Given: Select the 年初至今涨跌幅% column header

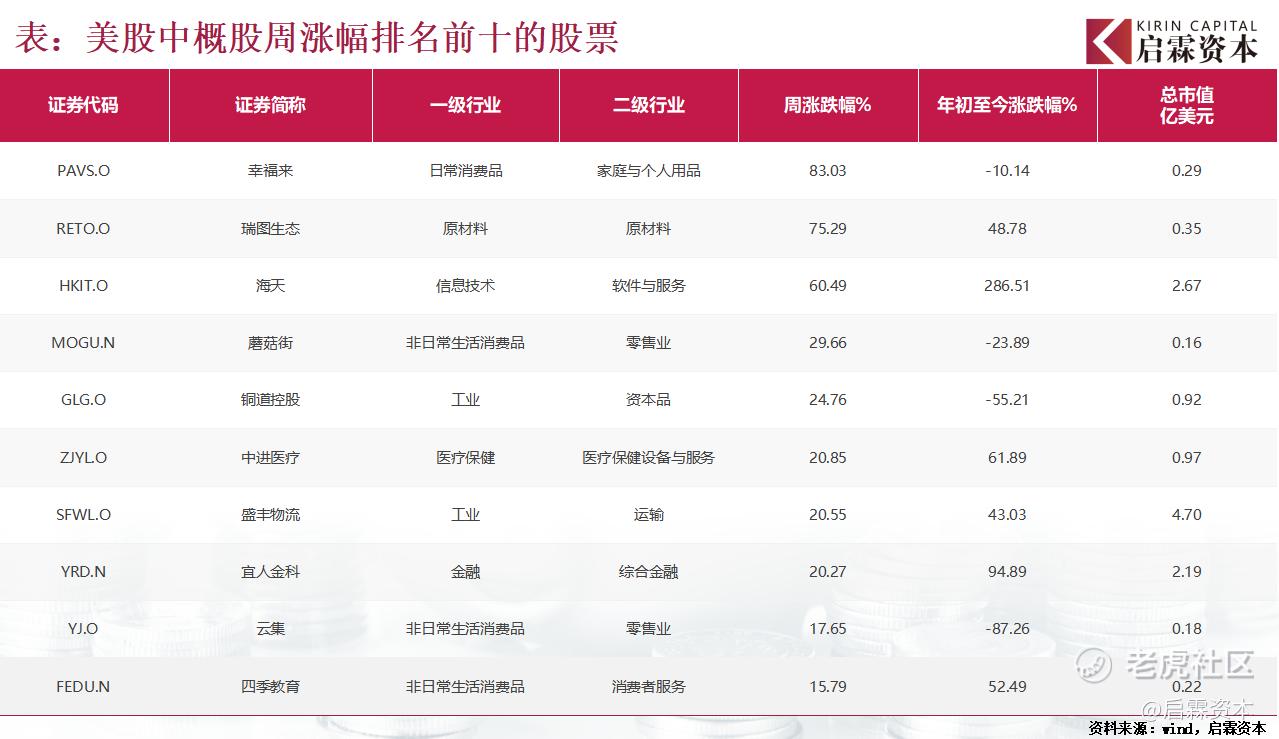Looking at the screenshot, I should [x=1007, y=105].
